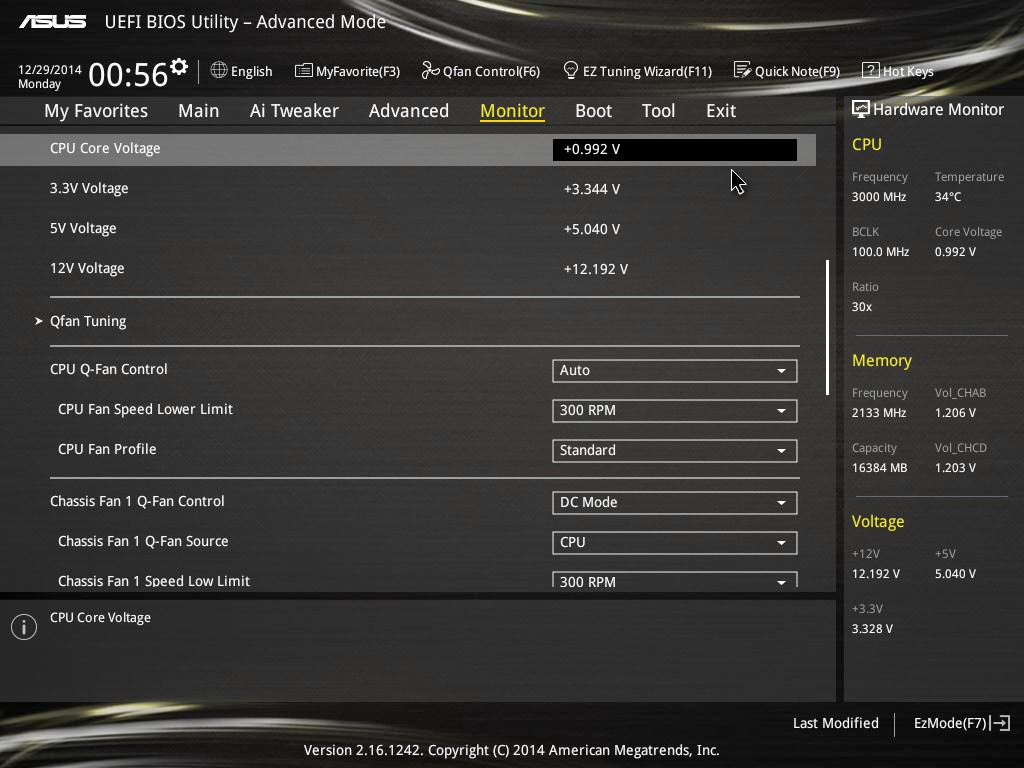Click the info icon in help panel
Screen dimensions: 1024x768
pyautogui.click(x=24, y=627)
